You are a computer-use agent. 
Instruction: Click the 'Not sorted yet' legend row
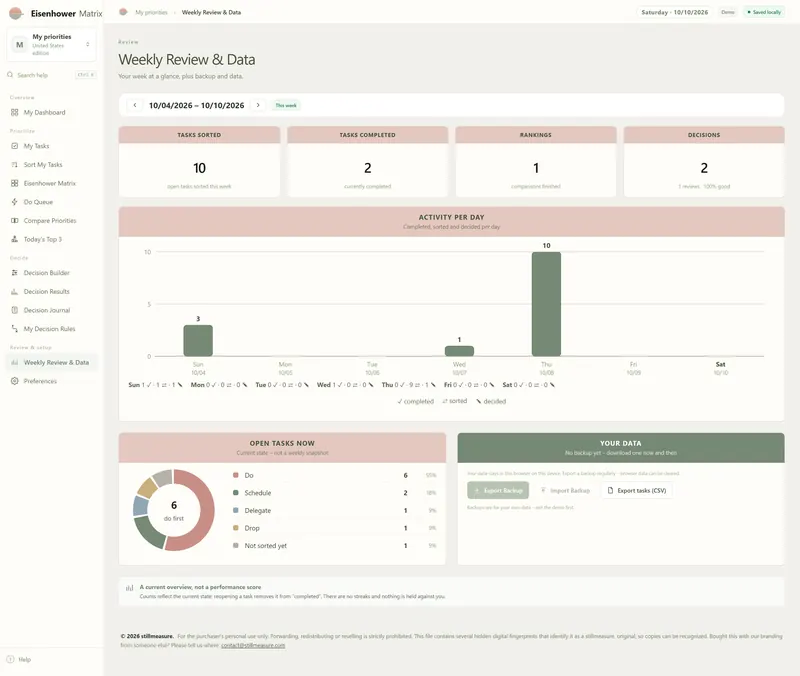pos(334,546)
